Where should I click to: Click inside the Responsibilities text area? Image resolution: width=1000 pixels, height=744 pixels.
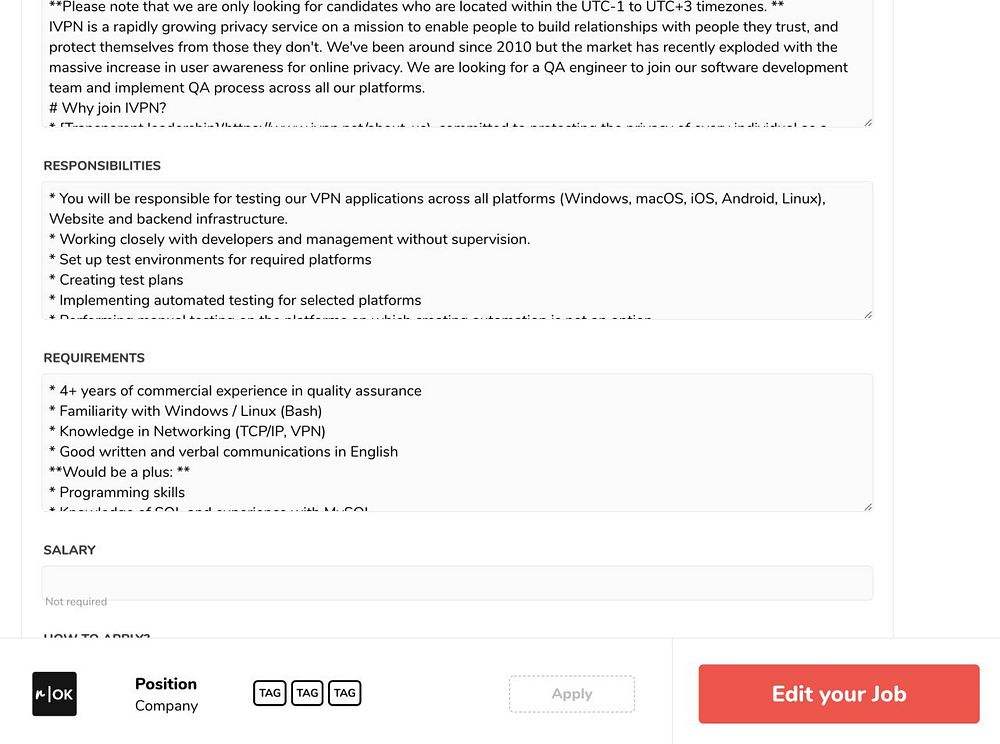[457, 250]
